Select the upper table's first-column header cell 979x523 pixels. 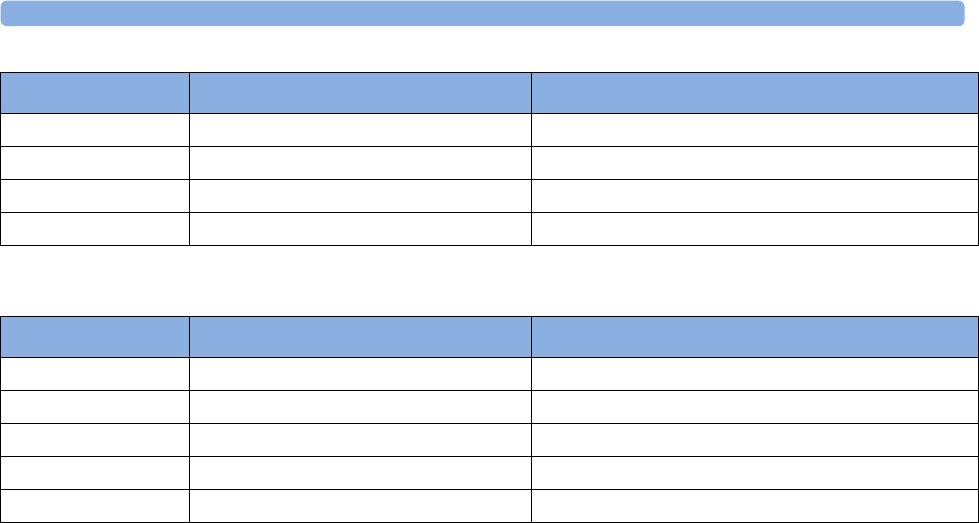point(95,92)
